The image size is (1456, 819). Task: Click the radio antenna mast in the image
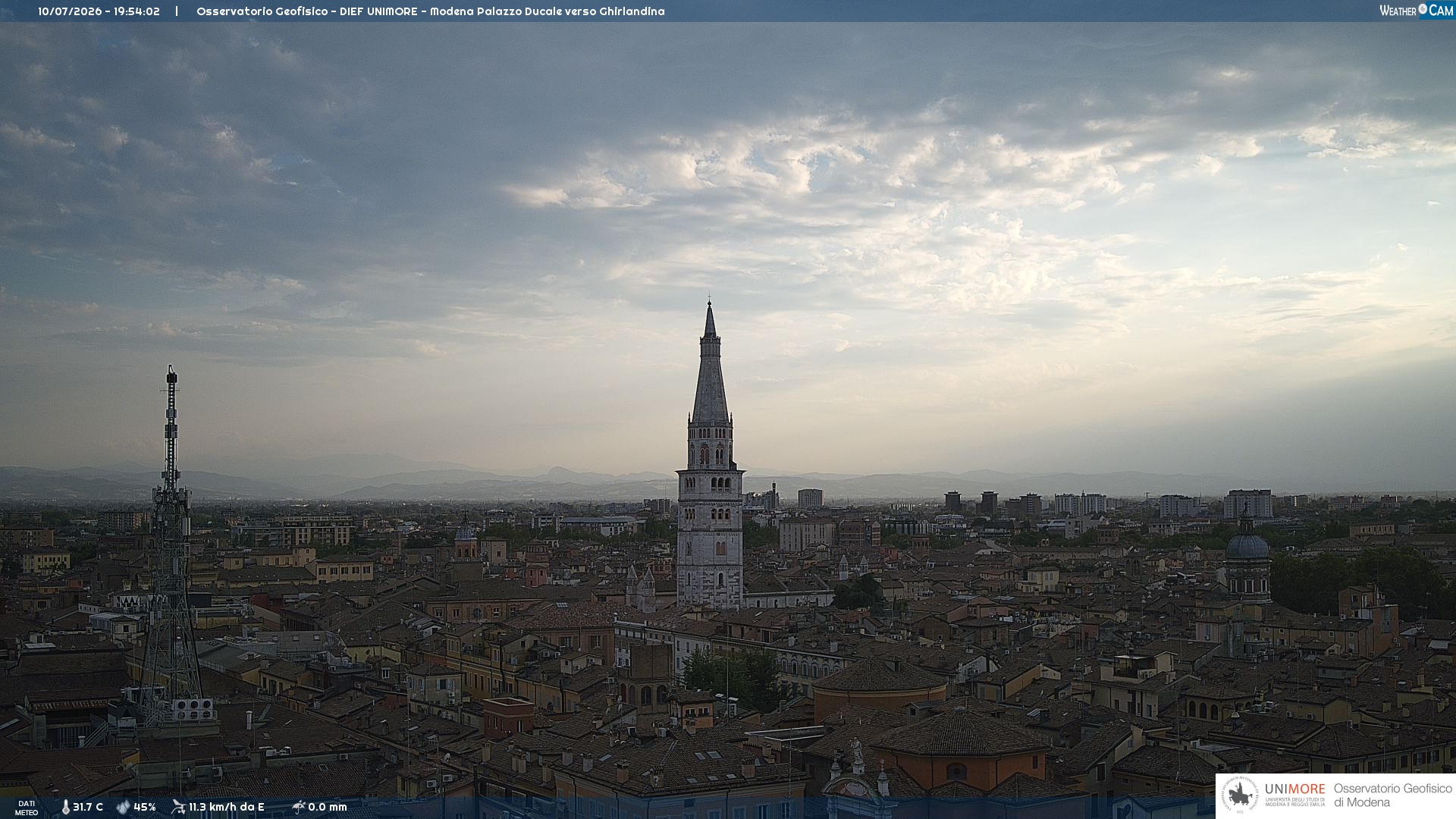click(x=171, y=546)
